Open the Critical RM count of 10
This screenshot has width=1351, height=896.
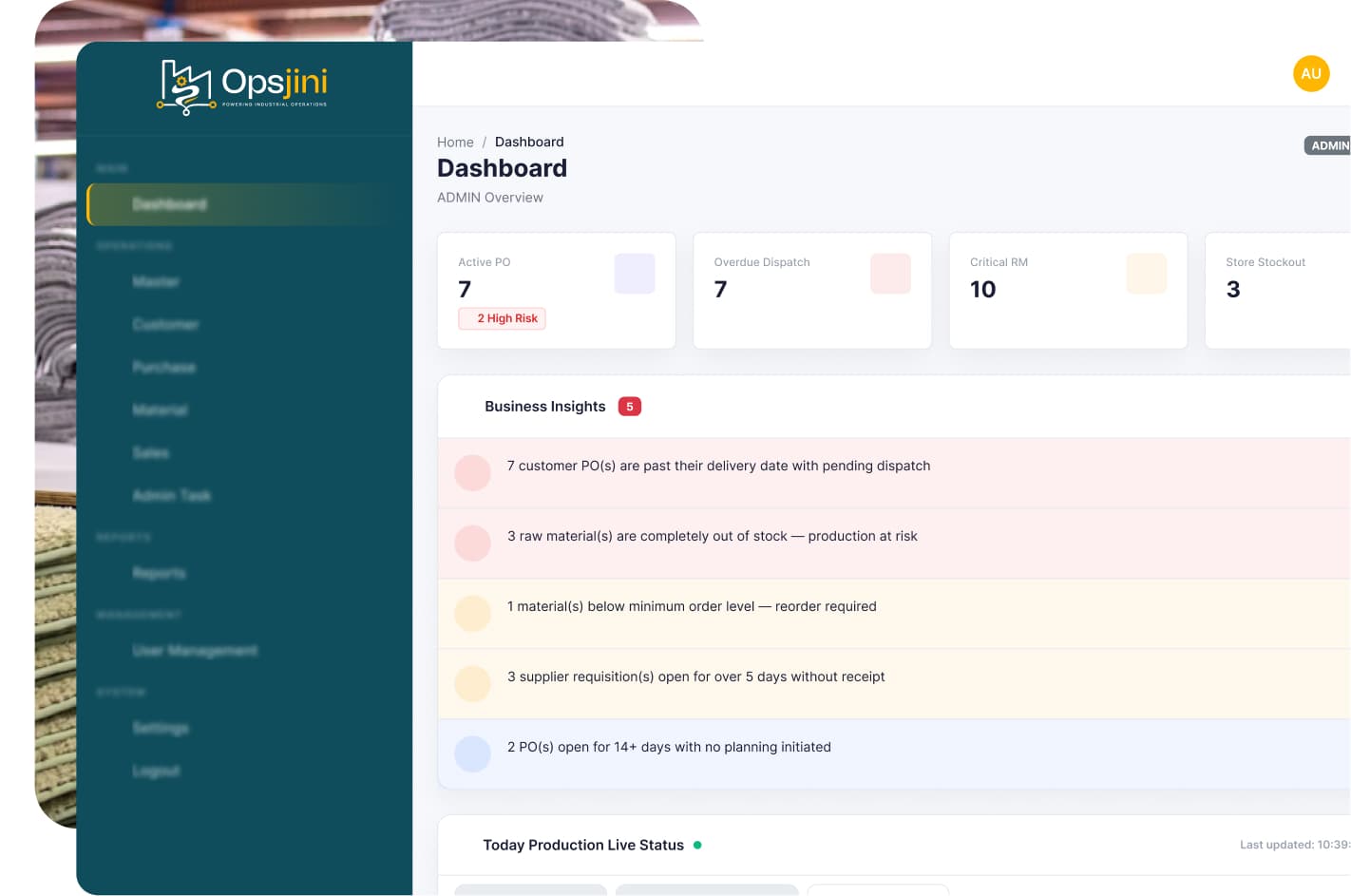click(x=982, y=289)
